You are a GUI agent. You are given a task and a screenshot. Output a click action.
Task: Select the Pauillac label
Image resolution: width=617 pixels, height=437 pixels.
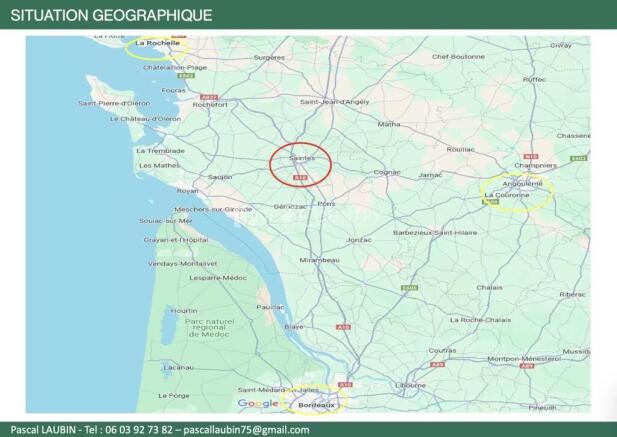click(x=270, y=307)
